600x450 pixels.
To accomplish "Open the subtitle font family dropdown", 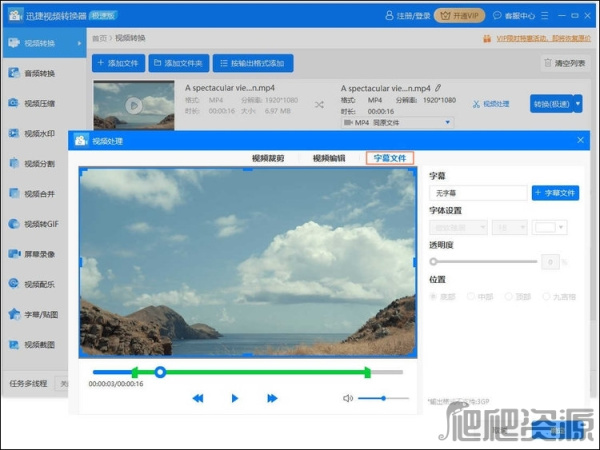I will (x=458, y=228).
